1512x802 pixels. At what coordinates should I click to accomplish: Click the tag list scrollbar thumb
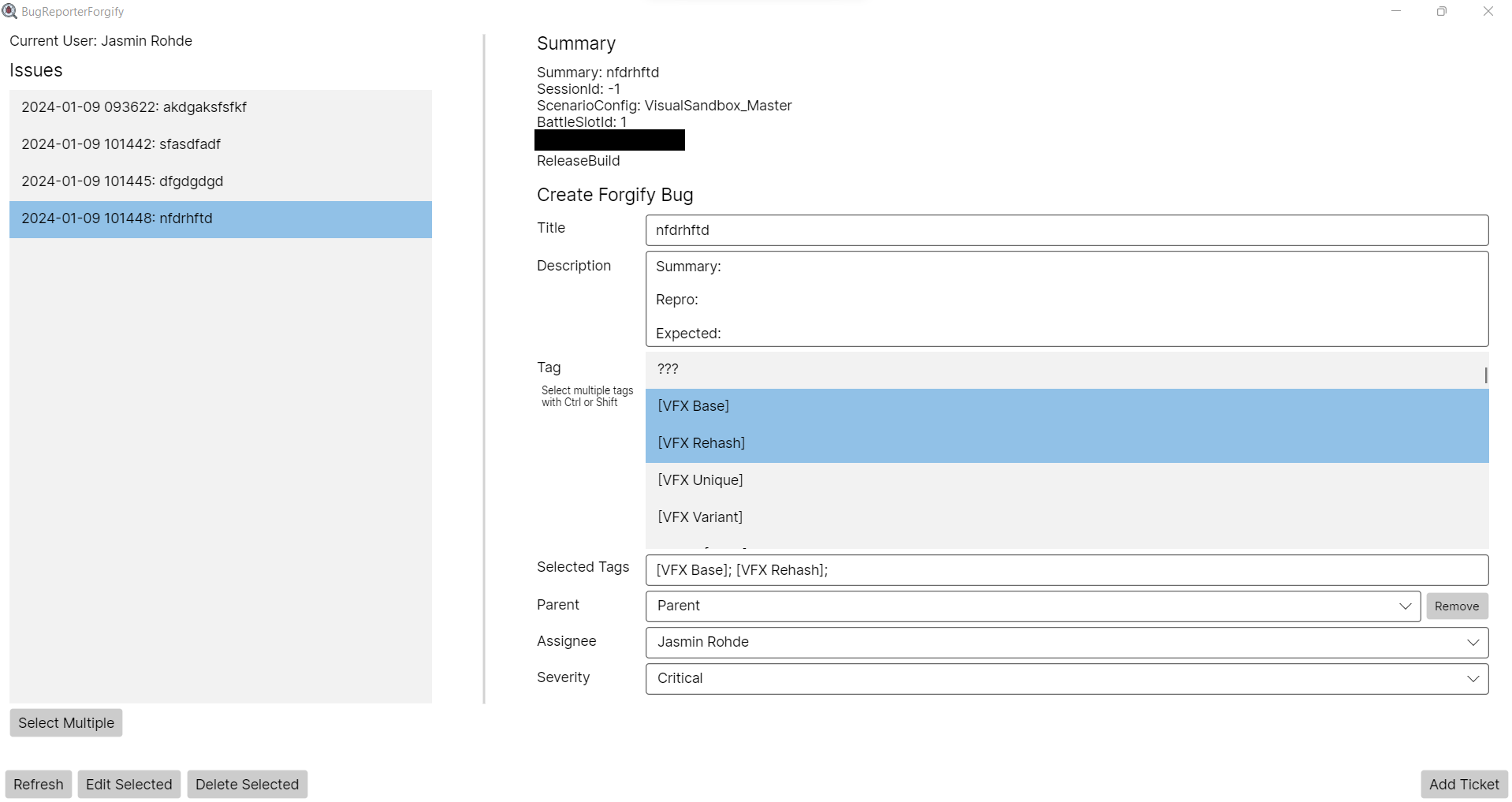click(1485, 375)
